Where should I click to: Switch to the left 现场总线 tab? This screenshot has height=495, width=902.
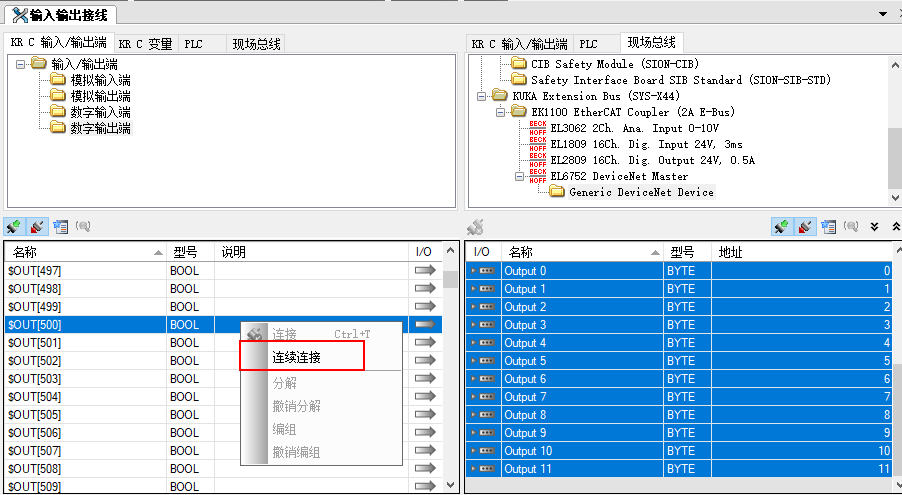256,44
